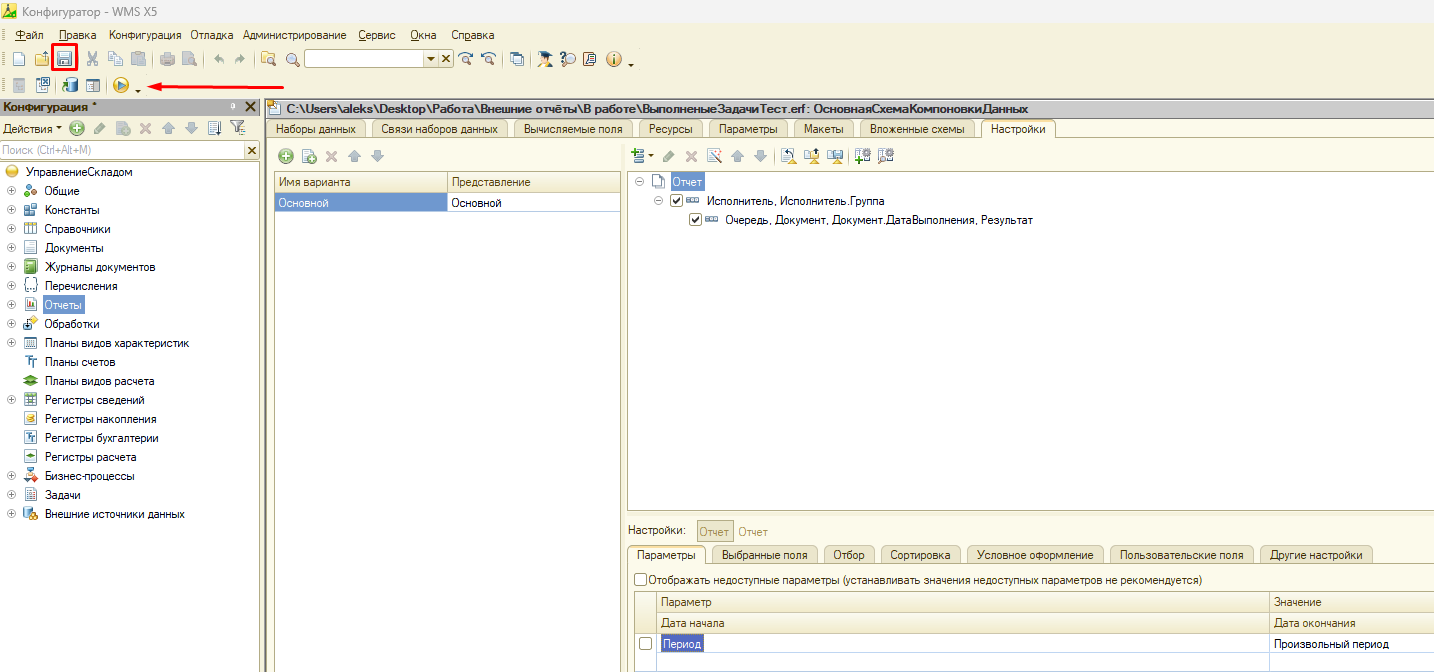Open the Файл menu

30,35
